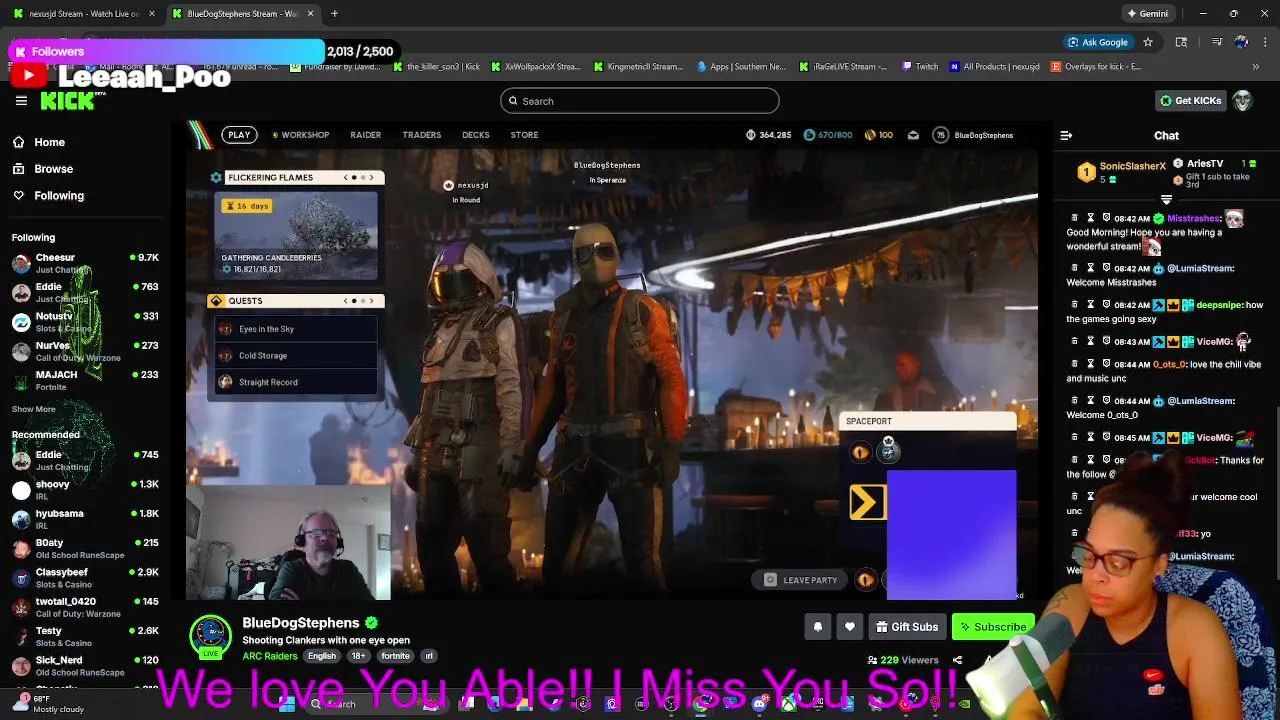
Task: Click the Get KICKs button
Action: click(x=1190, y=101)
